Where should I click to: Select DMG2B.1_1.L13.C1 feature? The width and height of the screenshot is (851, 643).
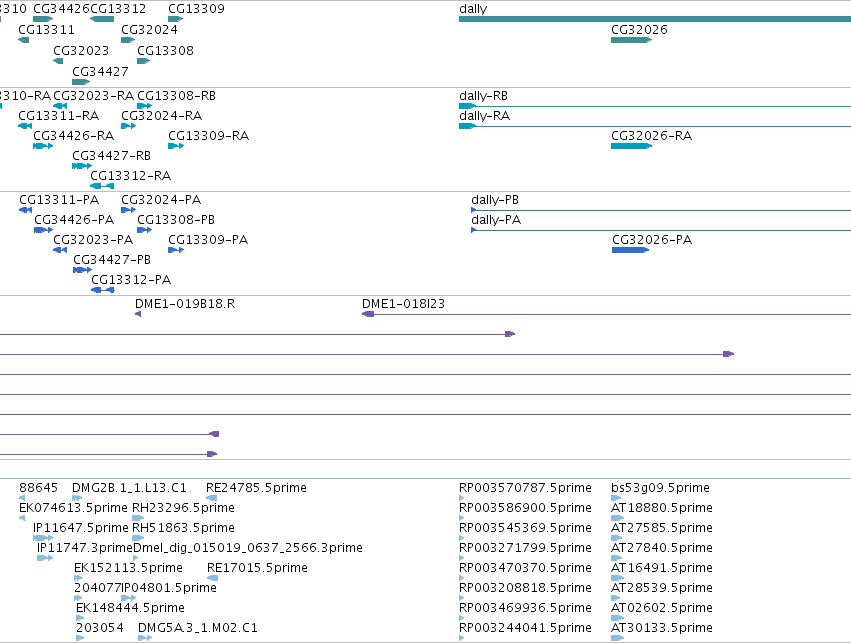click(x=77, y=498)
